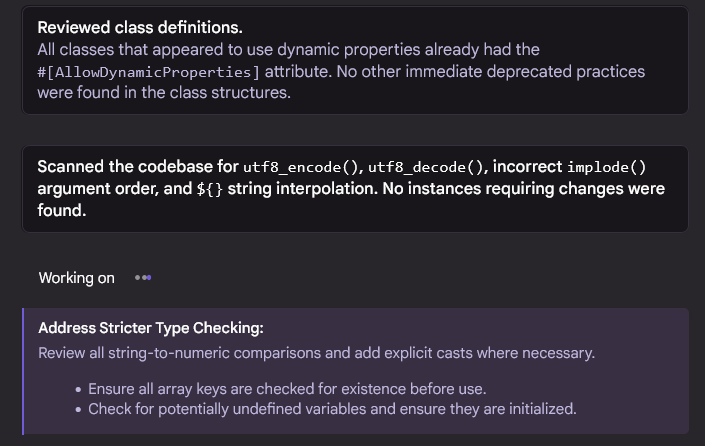The width and height of the screenshot is (705, 446).
Task: Select the "Check for potentially undefined variables" bullet
Action: point(332,409)
